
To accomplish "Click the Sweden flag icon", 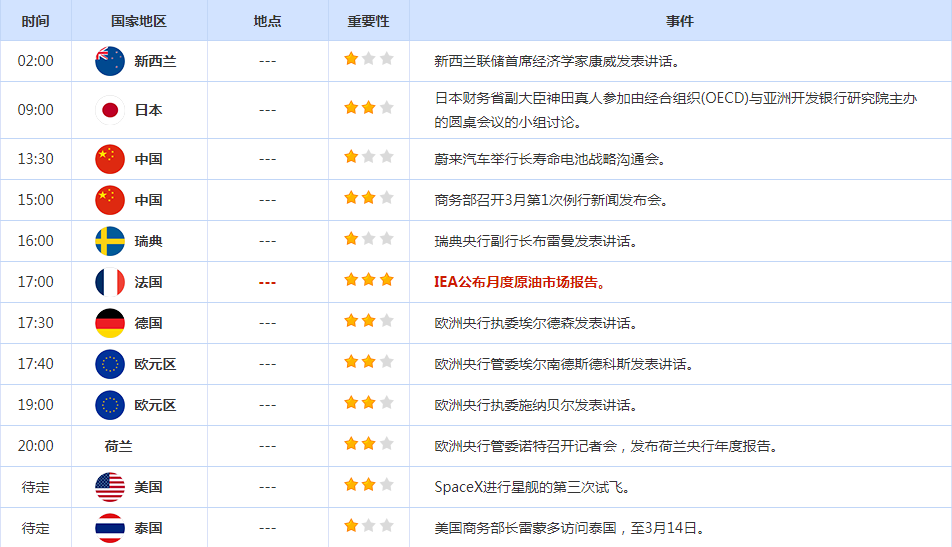I will click(110, 241).
